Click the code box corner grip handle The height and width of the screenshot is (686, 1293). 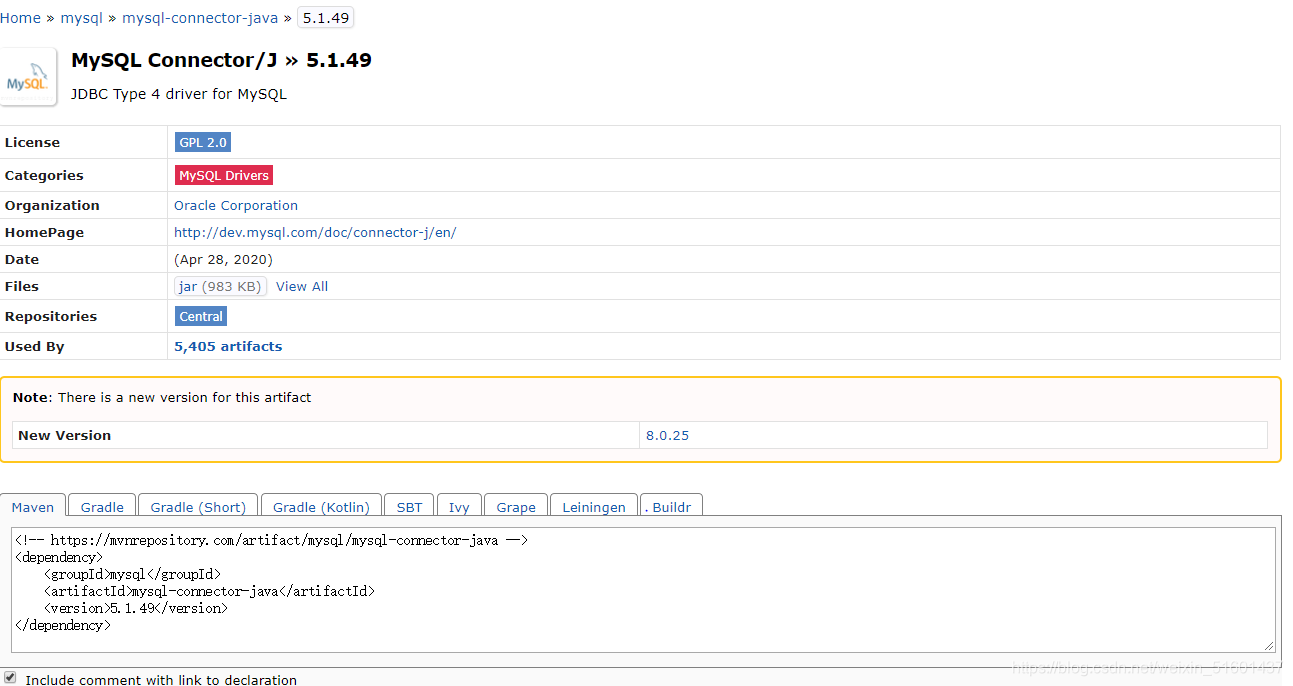[1270, 646]
